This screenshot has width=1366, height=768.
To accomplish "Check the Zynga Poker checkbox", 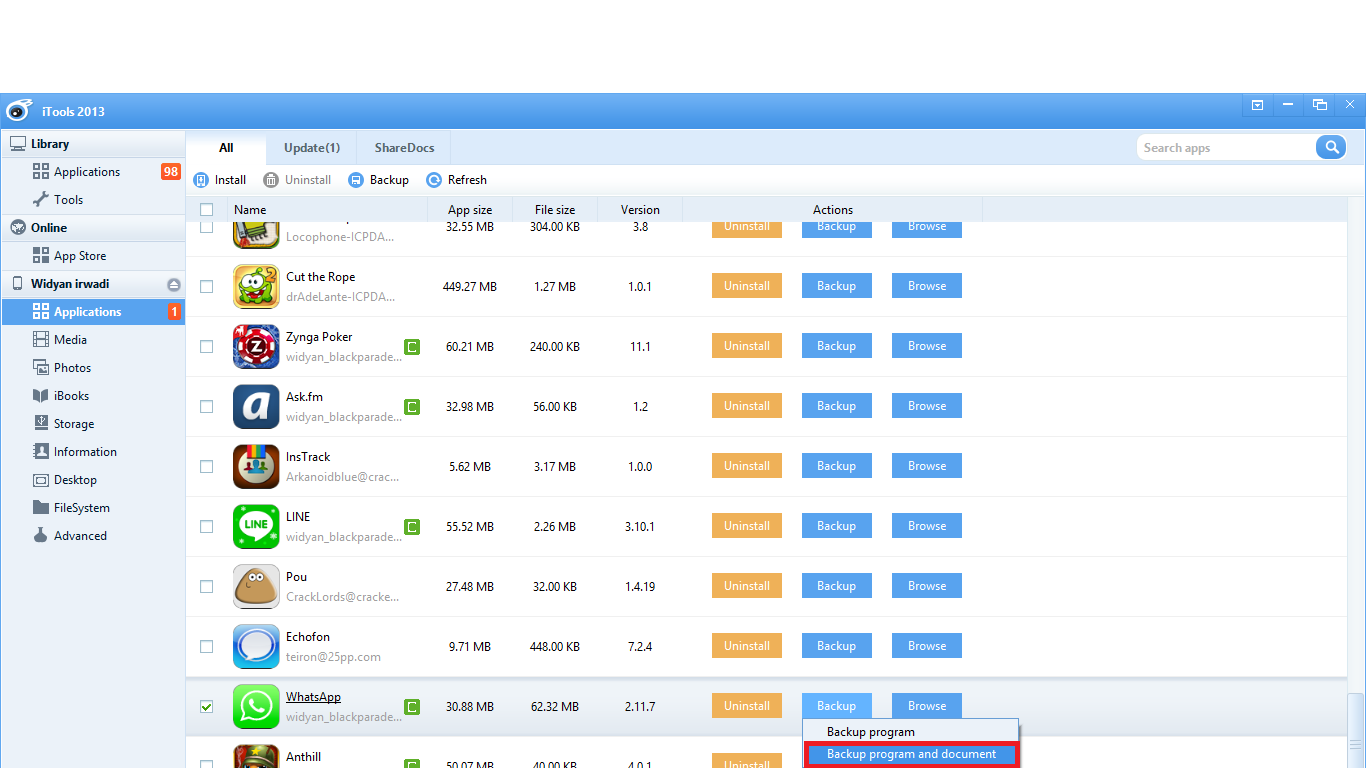I will point(207,346).
